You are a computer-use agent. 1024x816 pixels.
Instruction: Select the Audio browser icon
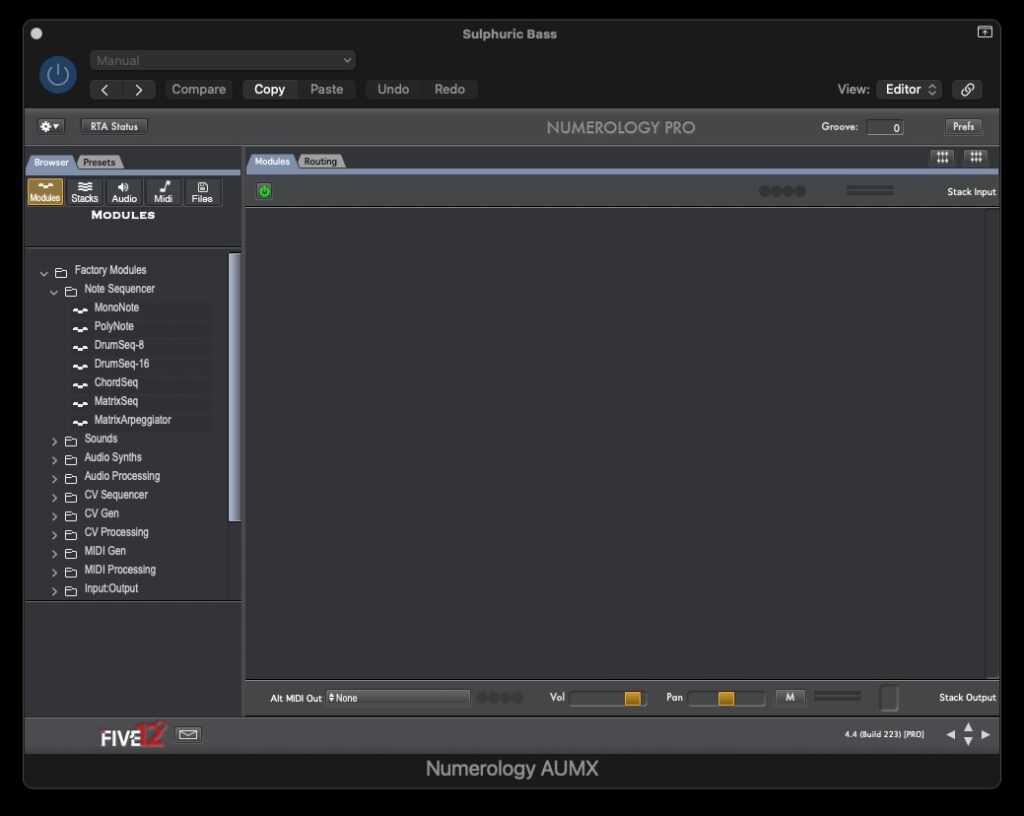click(x=124, y=192)
